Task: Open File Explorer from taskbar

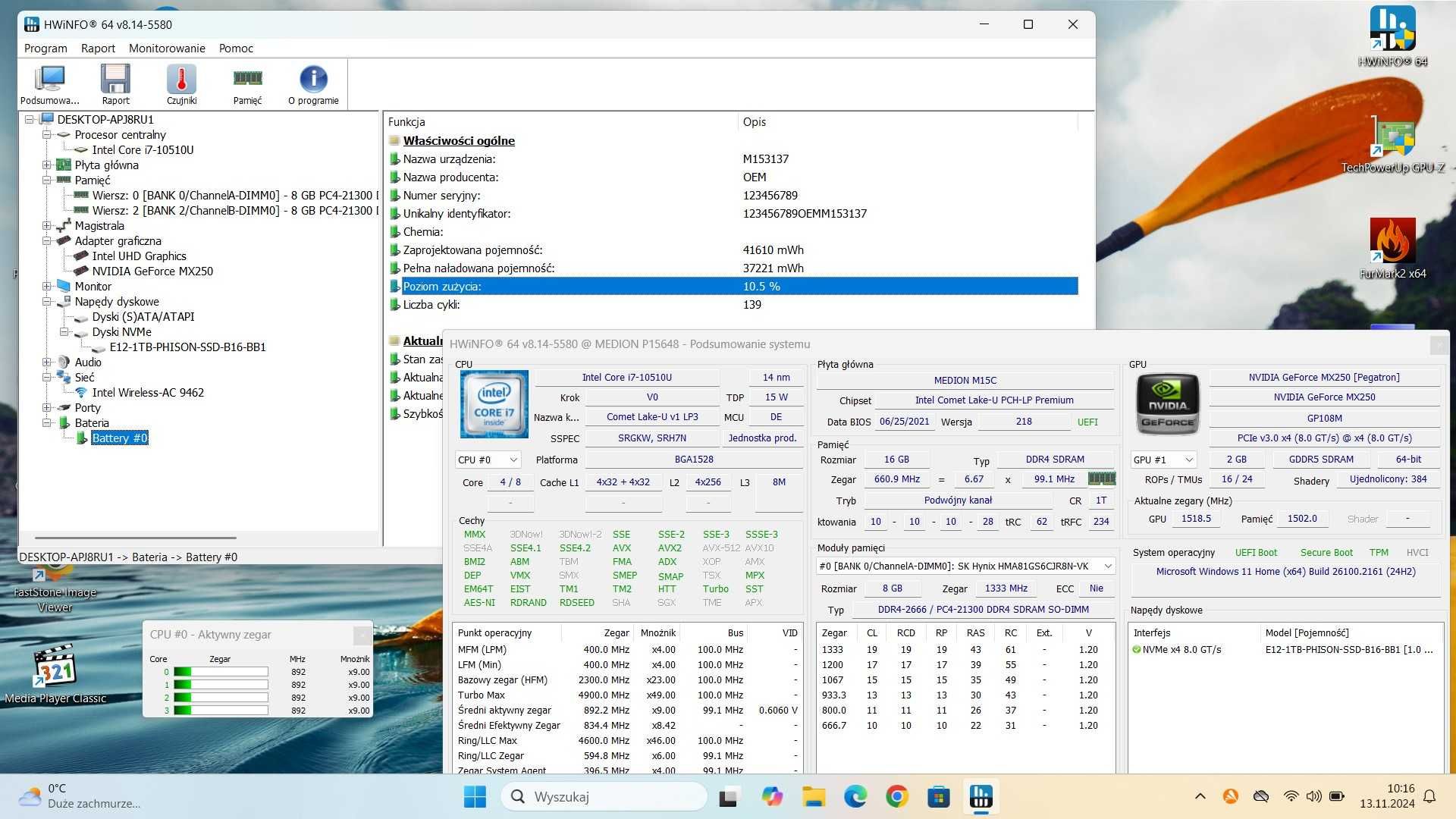Action: tap(814, 796)
